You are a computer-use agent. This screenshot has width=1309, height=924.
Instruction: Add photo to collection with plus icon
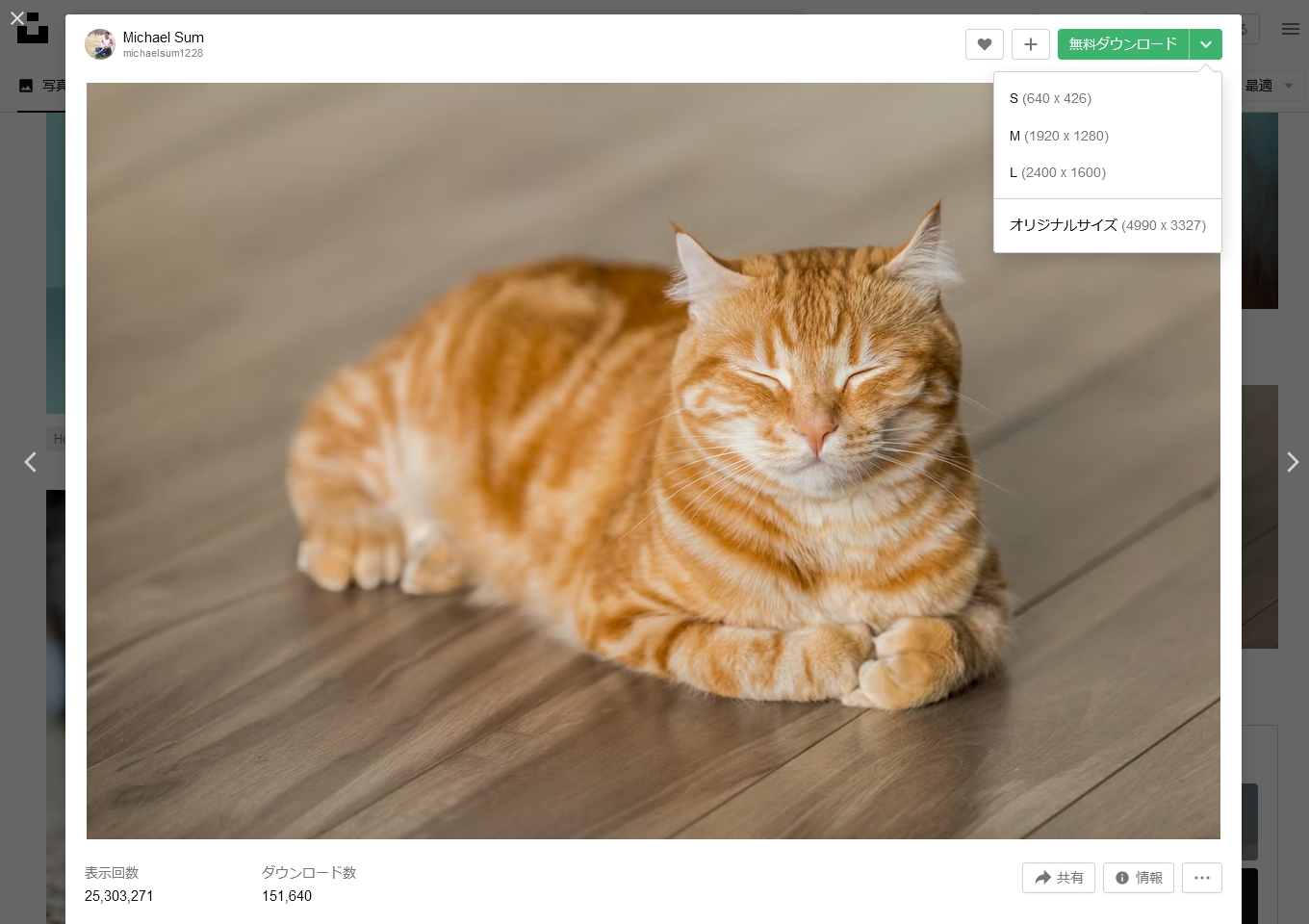coord(1031,44)
